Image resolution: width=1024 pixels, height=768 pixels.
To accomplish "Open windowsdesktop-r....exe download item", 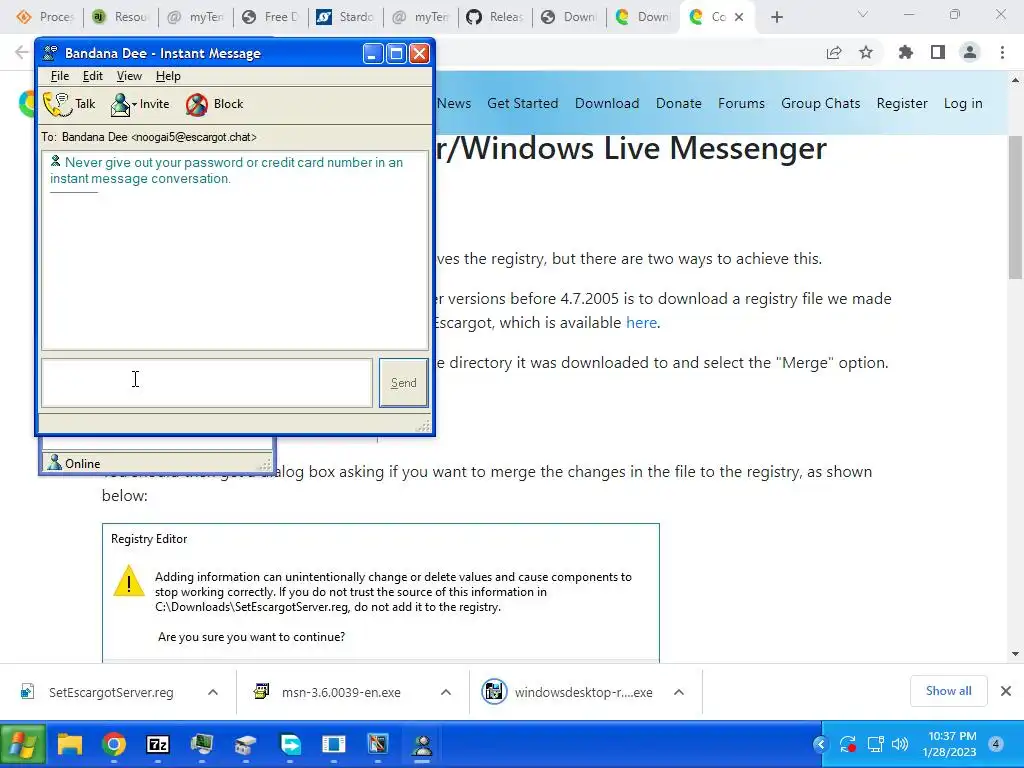I will pyautogui.click(x=567, y=692).
